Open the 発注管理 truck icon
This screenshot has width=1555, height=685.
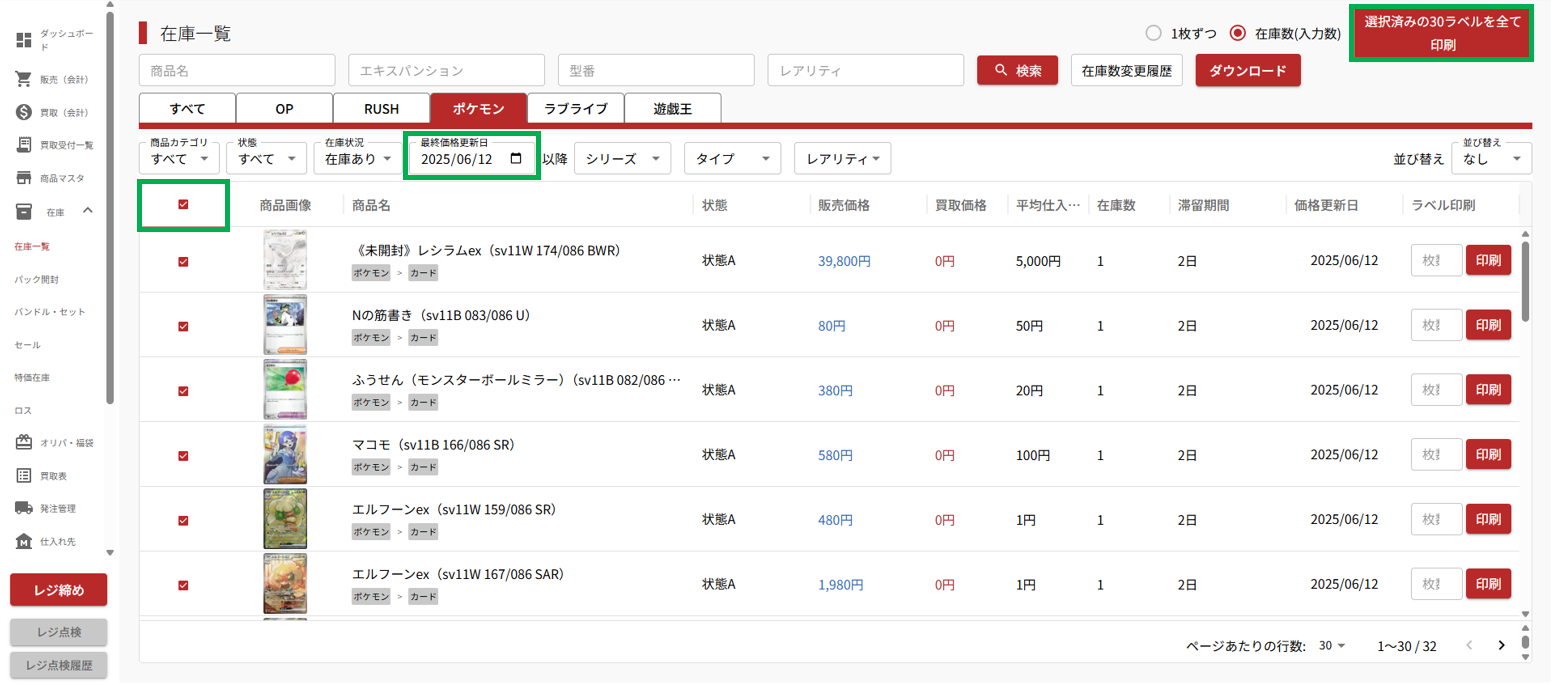(24, 508)
